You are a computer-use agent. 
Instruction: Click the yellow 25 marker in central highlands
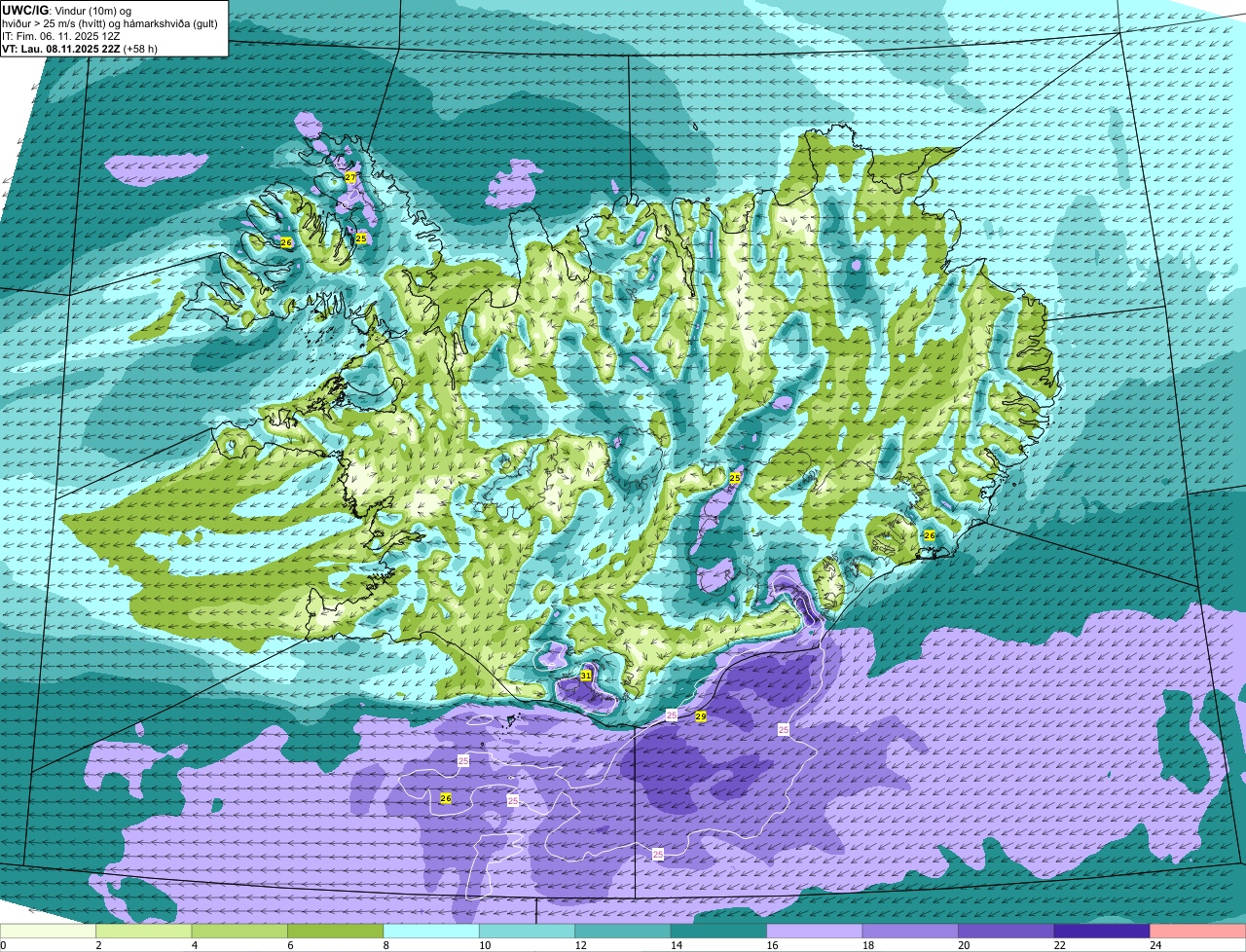point(735,478)
